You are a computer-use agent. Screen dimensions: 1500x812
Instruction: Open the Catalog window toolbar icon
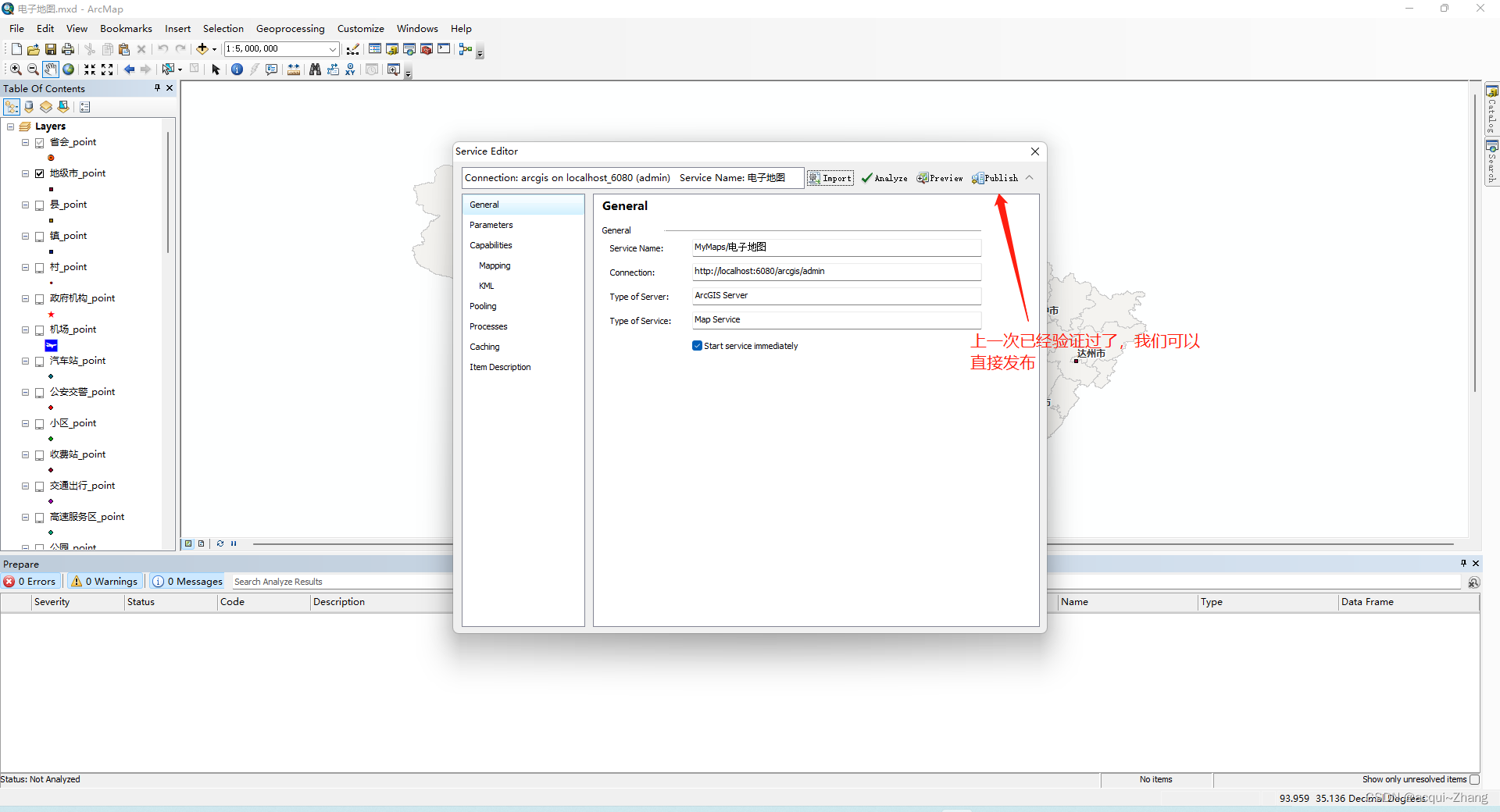[x=392, y=49]
